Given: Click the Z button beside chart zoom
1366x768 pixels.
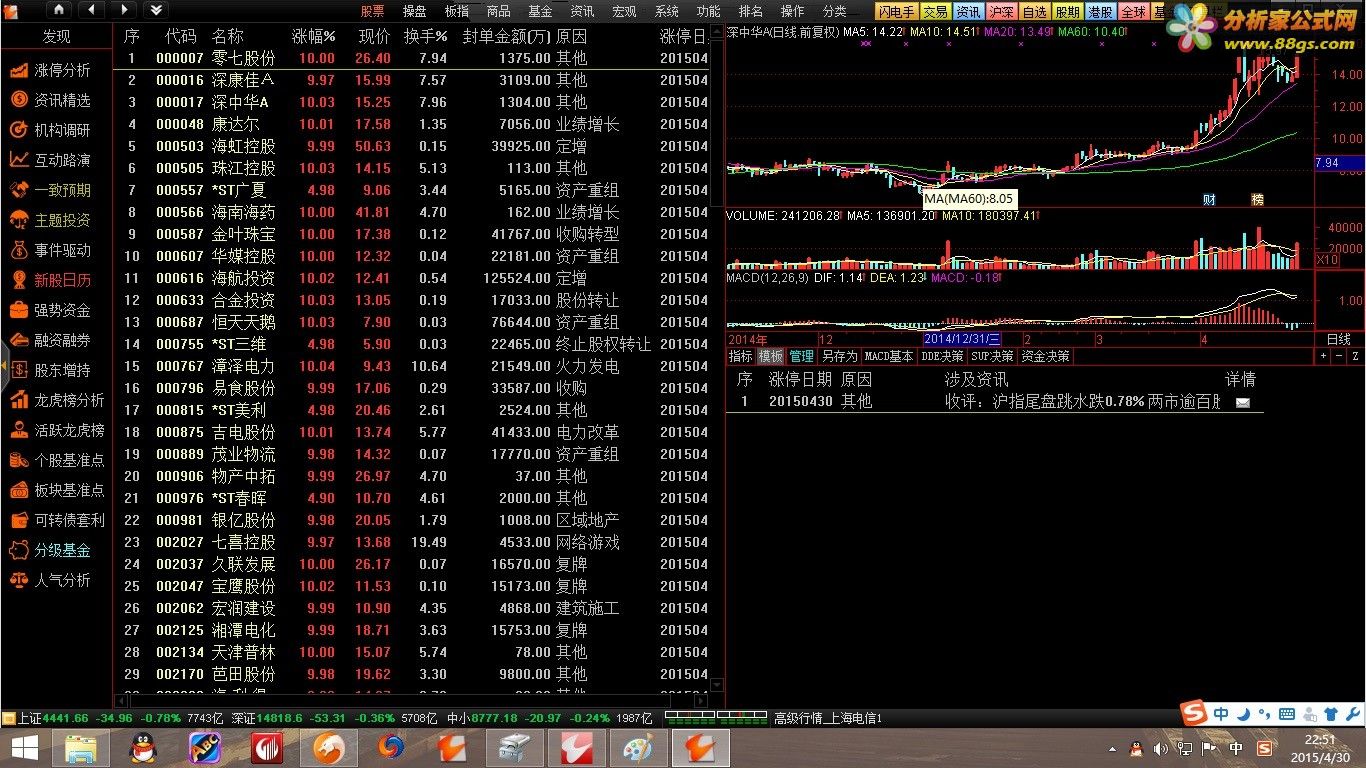Looking at the screenshot, I should pyautogui.click(x=1355, y=356).
